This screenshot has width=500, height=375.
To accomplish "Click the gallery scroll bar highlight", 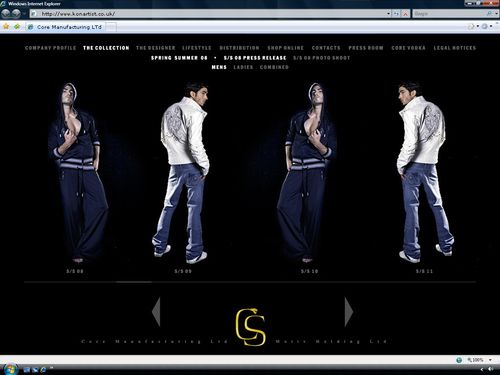I will click(134, 282).
